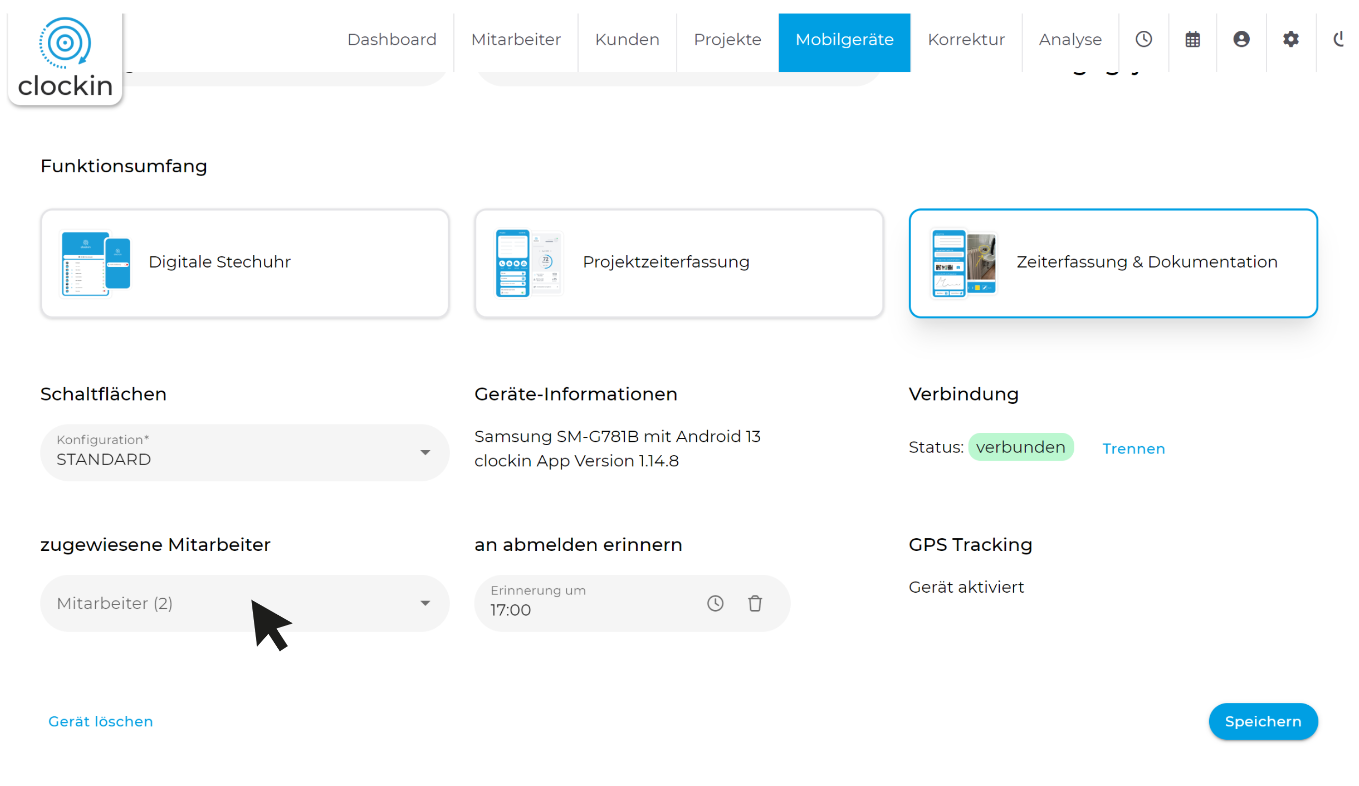Click the GPS Tracking heading
This screenshot has width=1359, height=786.
point(971,545)
